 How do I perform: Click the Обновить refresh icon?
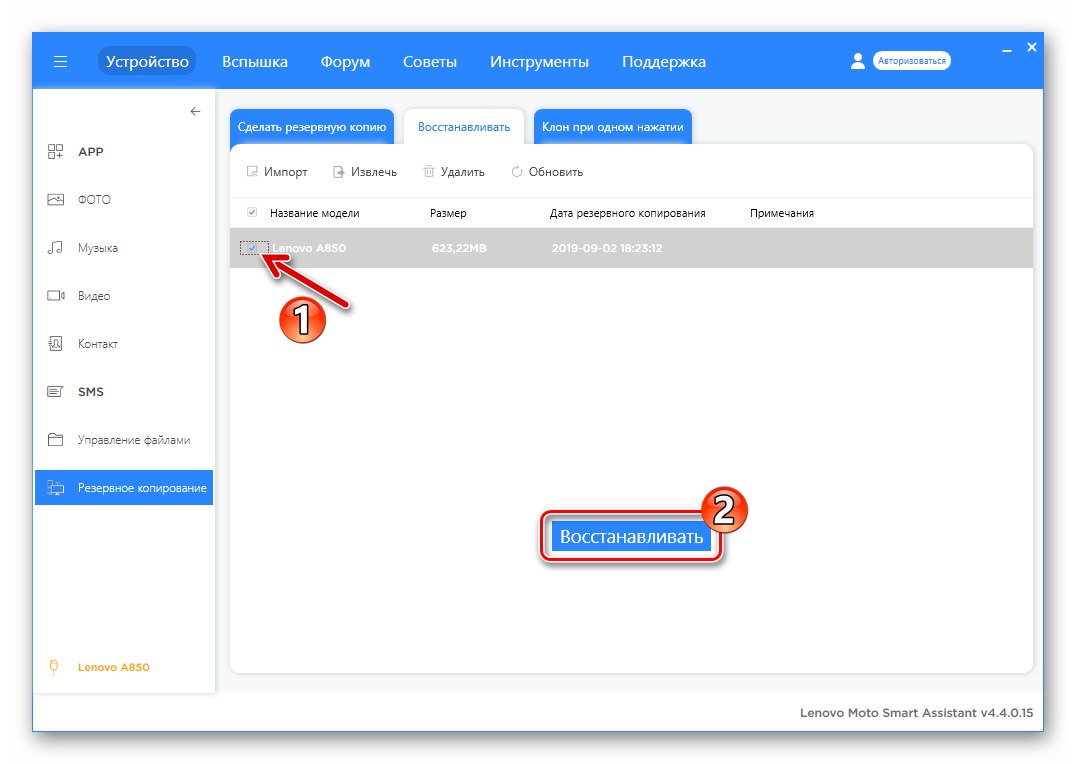[x=517, y=172]
